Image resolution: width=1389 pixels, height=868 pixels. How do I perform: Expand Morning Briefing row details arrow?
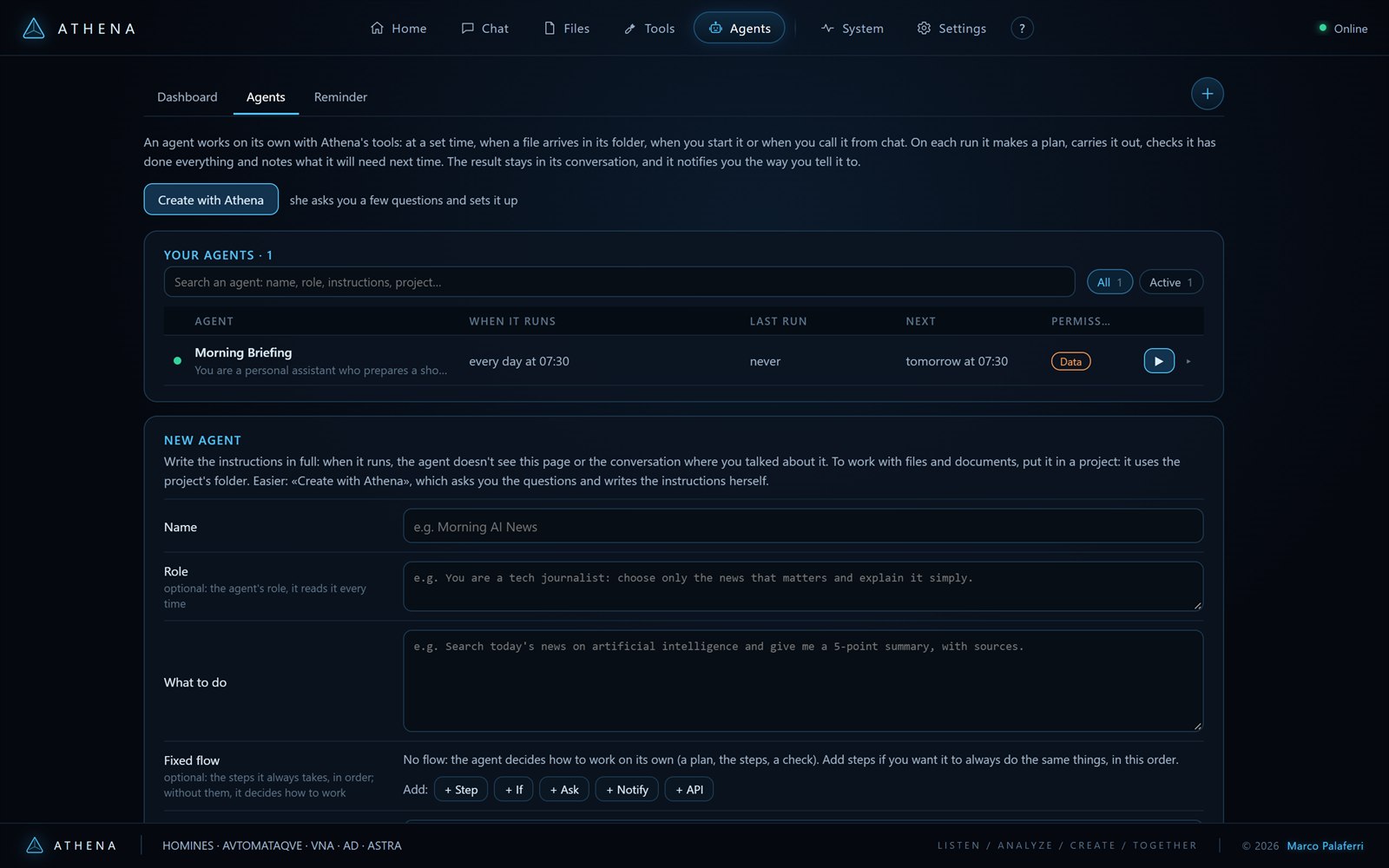pyautogui.click(x=1188, y=361)
